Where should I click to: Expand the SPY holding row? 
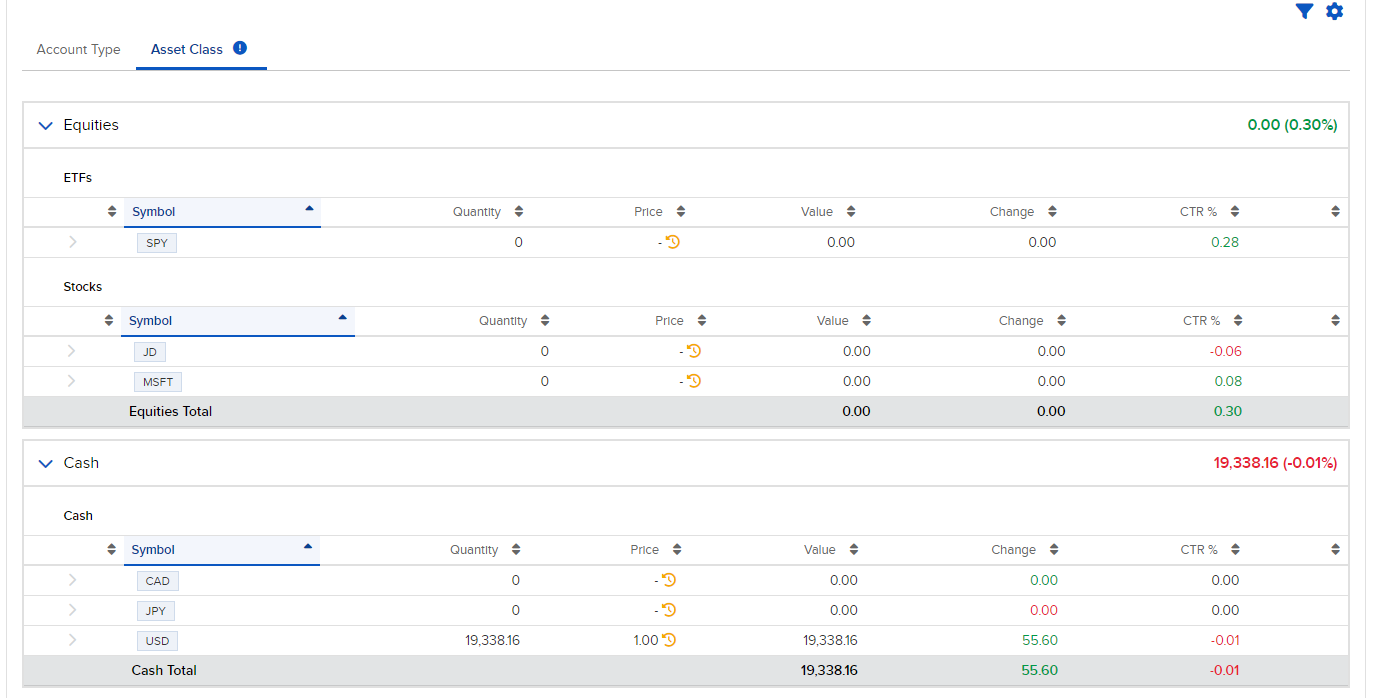tap(71, 242)
